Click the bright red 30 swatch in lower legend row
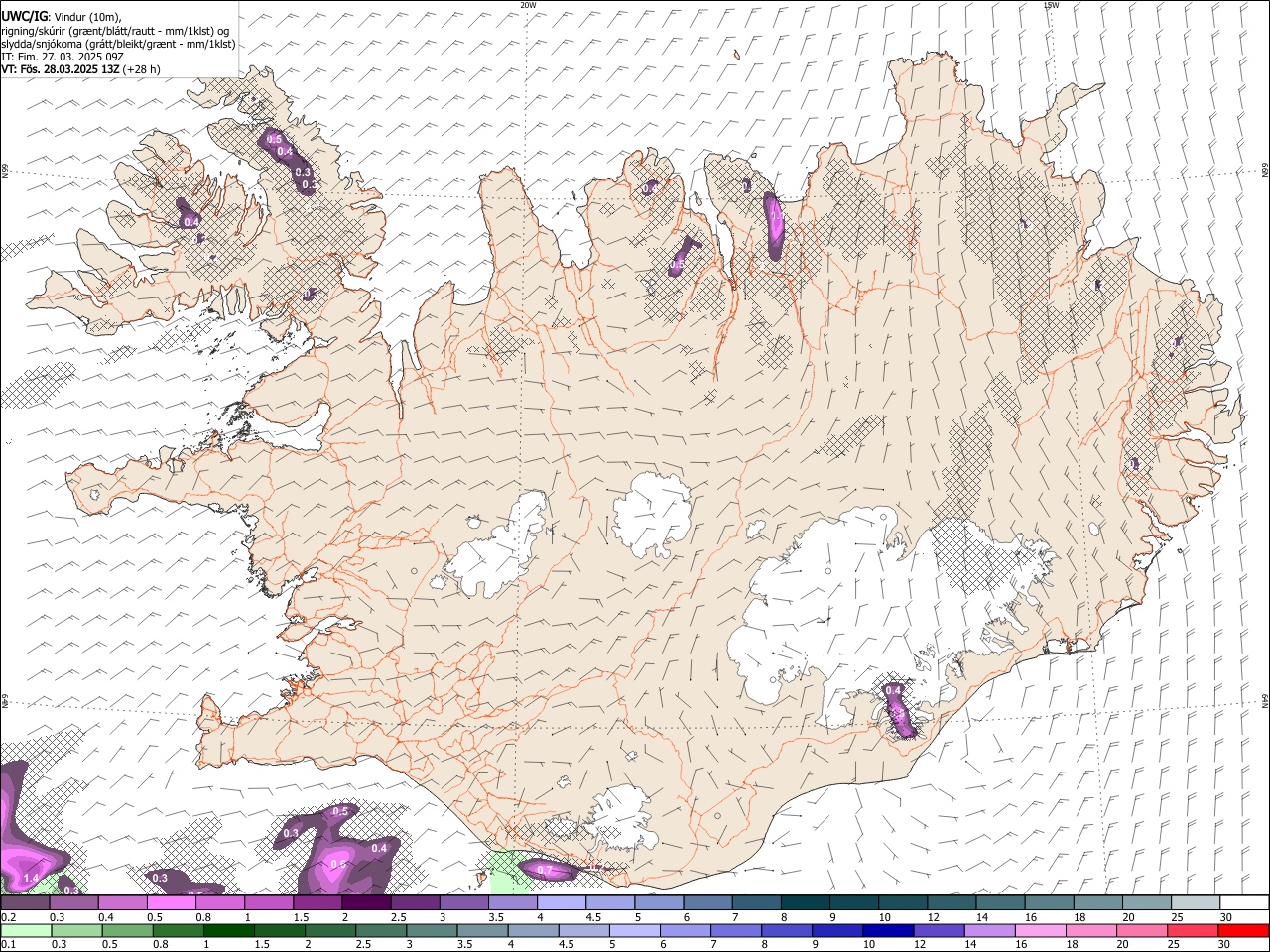Screen dimensions: 1270x952 [x=1243, y=930]
